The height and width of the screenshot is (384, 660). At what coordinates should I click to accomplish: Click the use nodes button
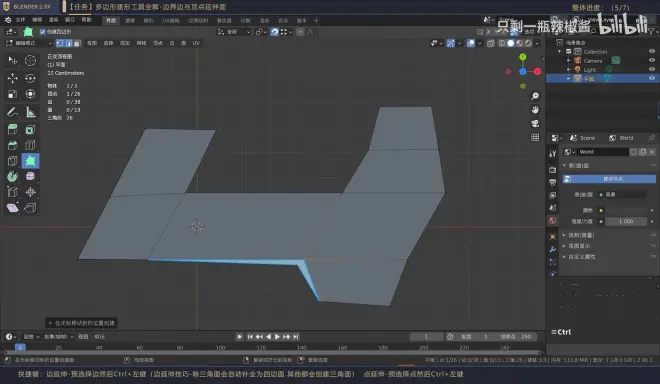(x=609, y=179)
